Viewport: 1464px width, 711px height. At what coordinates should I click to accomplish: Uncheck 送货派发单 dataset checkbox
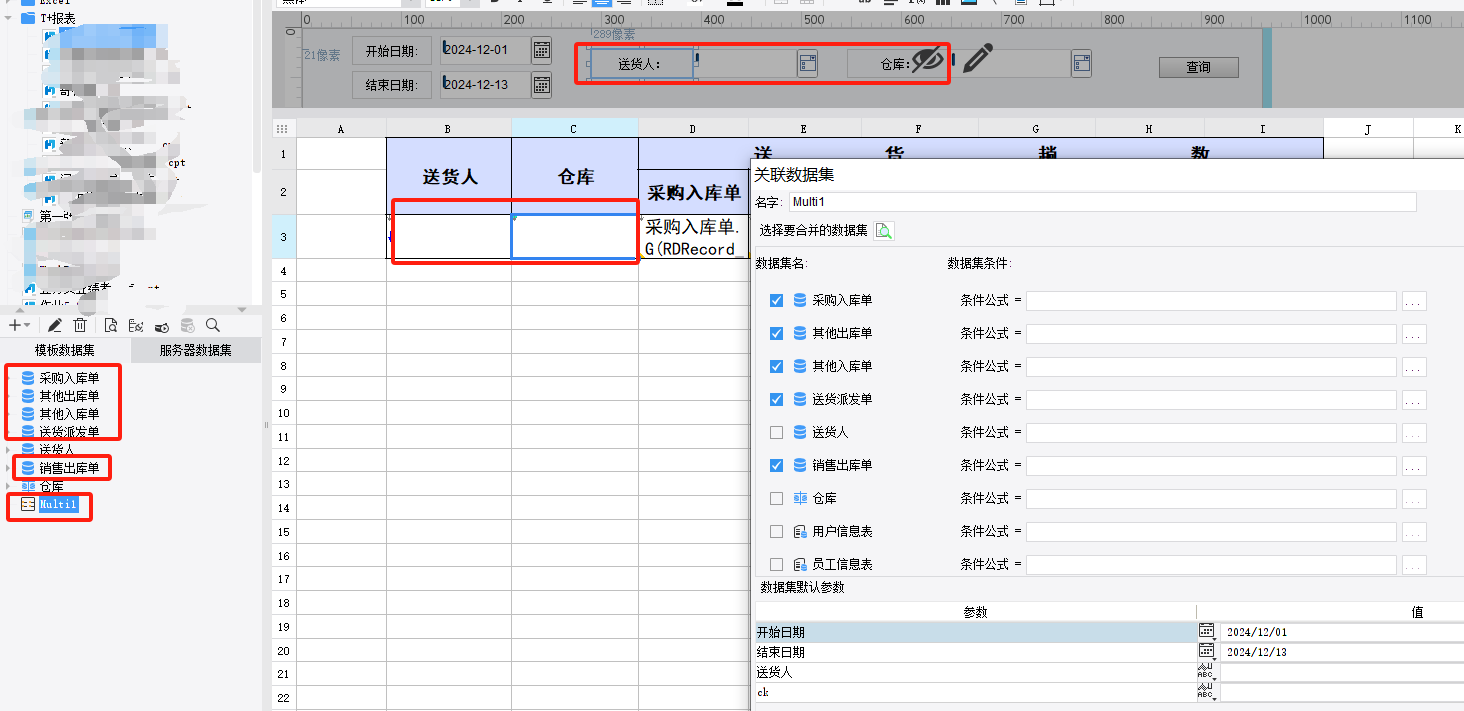coord(777,399)
